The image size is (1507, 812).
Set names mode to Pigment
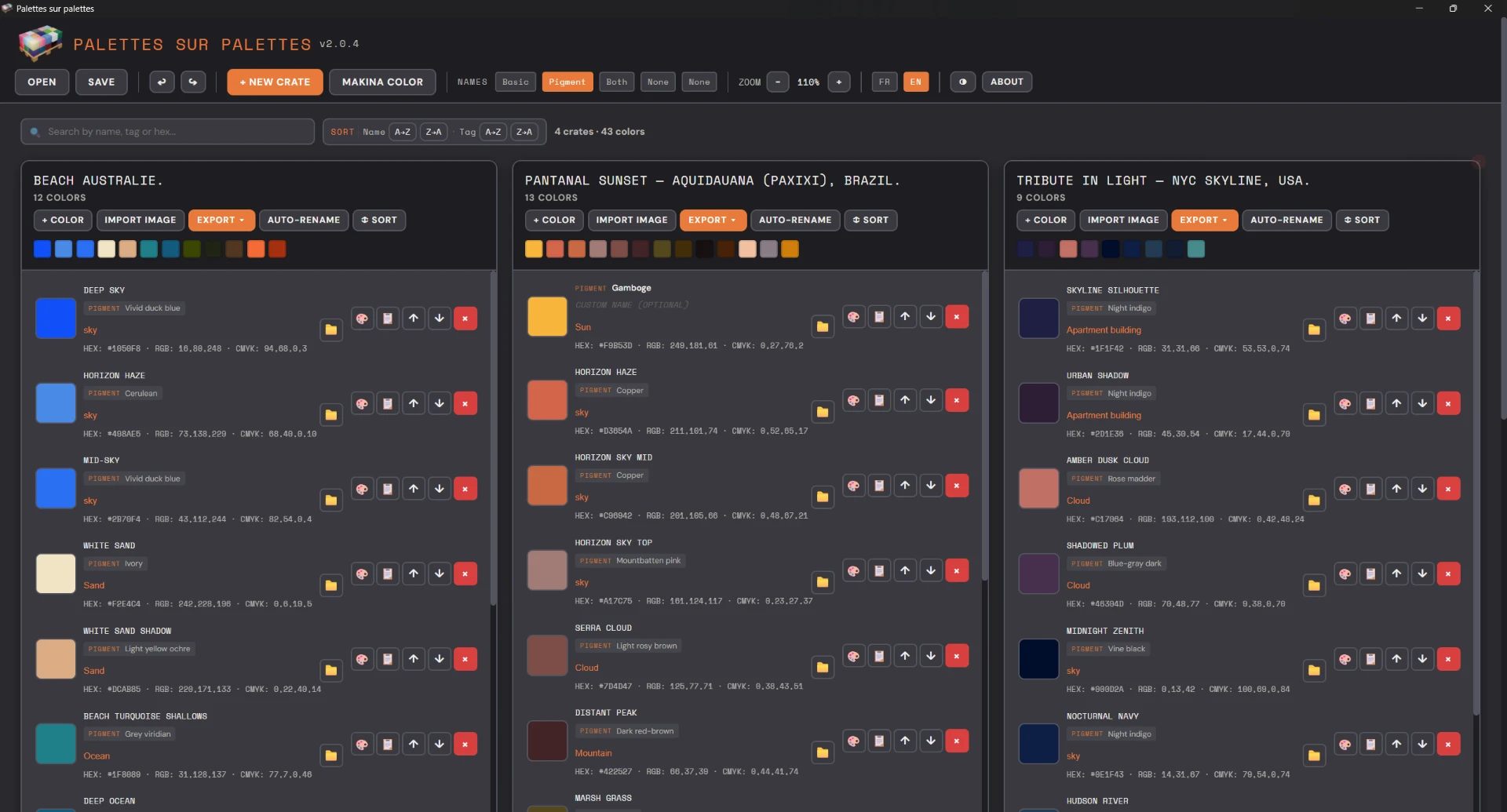567,82
